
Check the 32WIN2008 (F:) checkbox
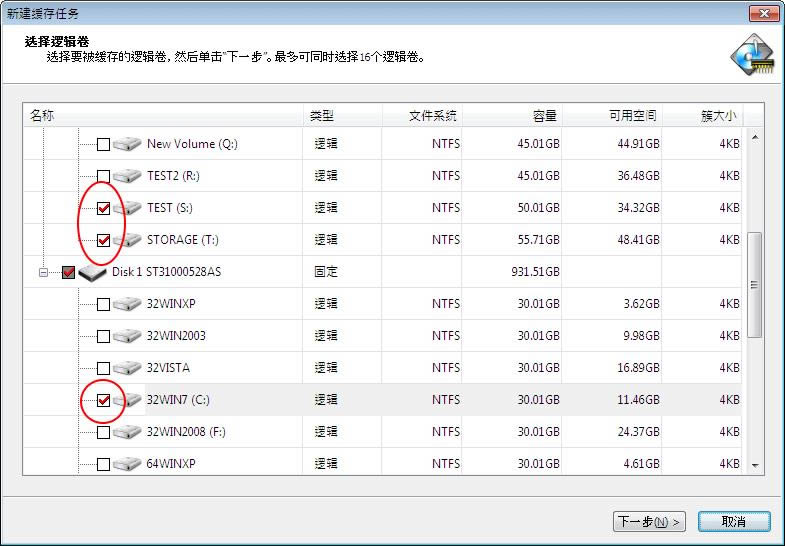pos(103,432)
